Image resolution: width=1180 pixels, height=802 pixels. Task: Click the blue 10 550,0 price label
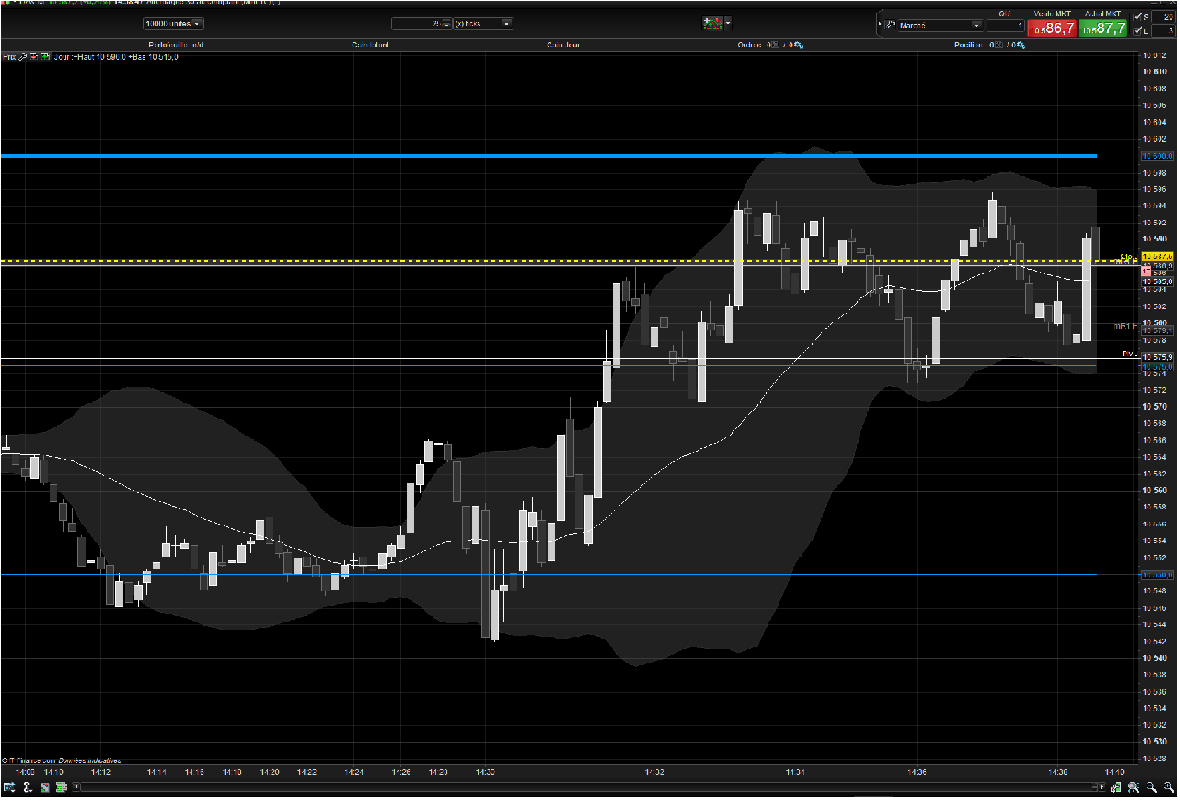(1157, 576)
